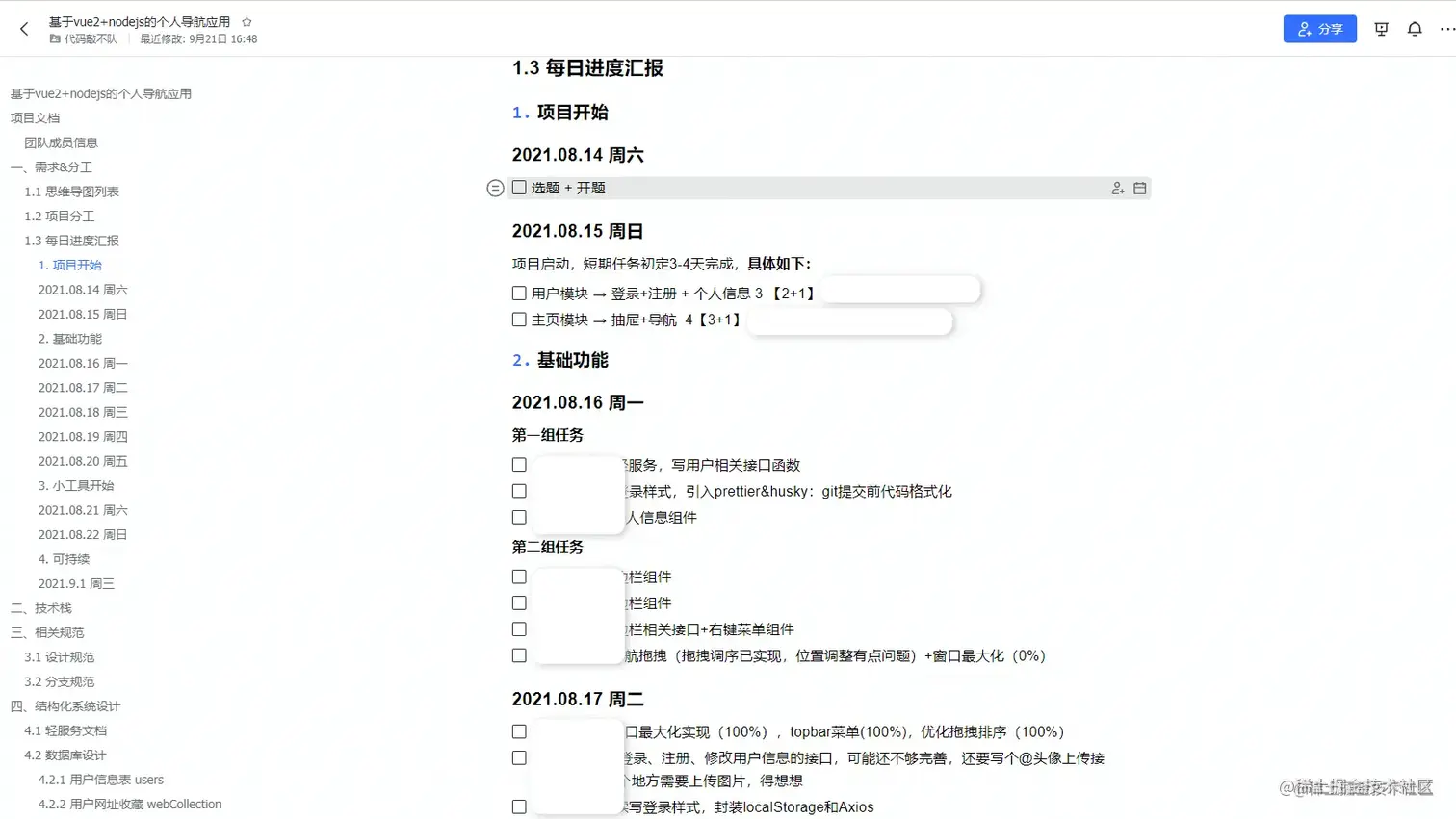Image resolution: width=1456 pixels, height=819 pixels.
Task: Jump to 一、需求&分工 in outline
Action: click(x=51, y=167)
